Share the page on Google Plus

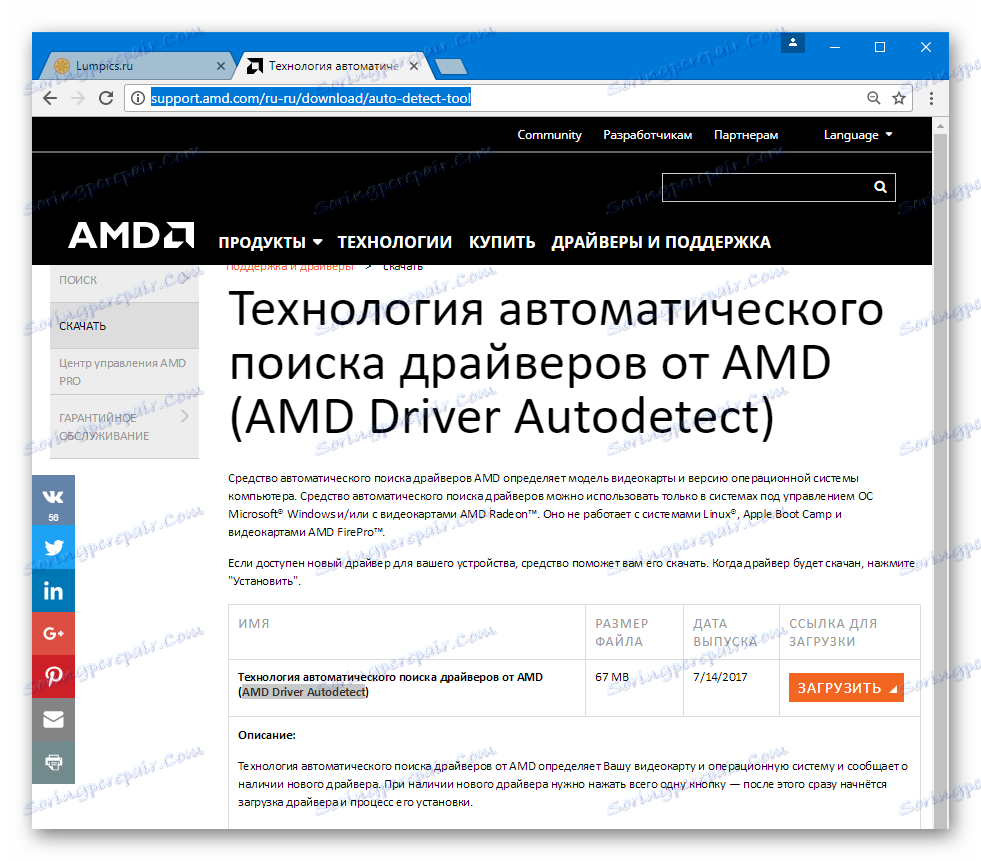[x=53, y=634]
